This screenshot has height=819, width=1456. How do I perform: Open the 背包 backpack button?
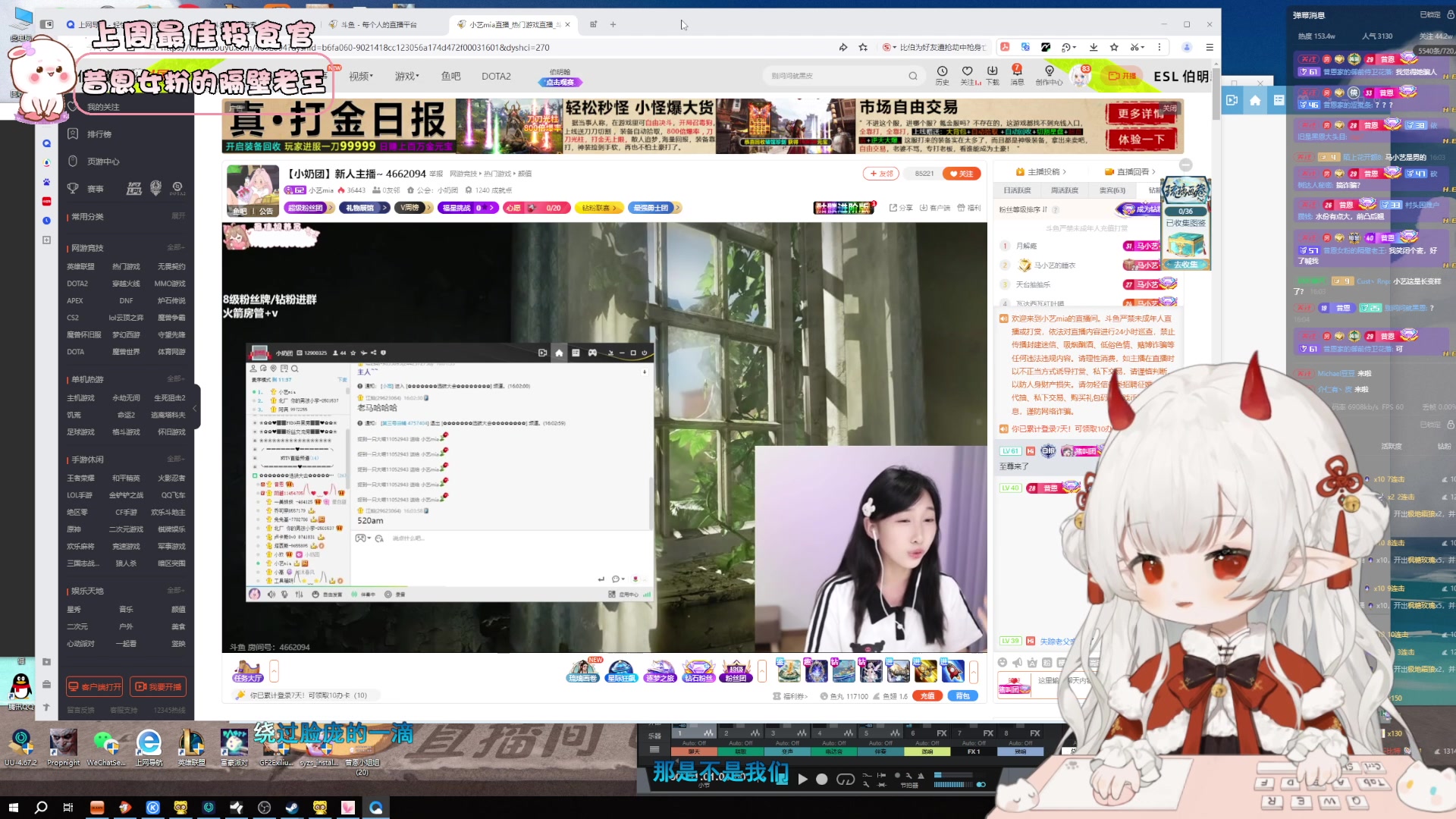click(962, 695)
